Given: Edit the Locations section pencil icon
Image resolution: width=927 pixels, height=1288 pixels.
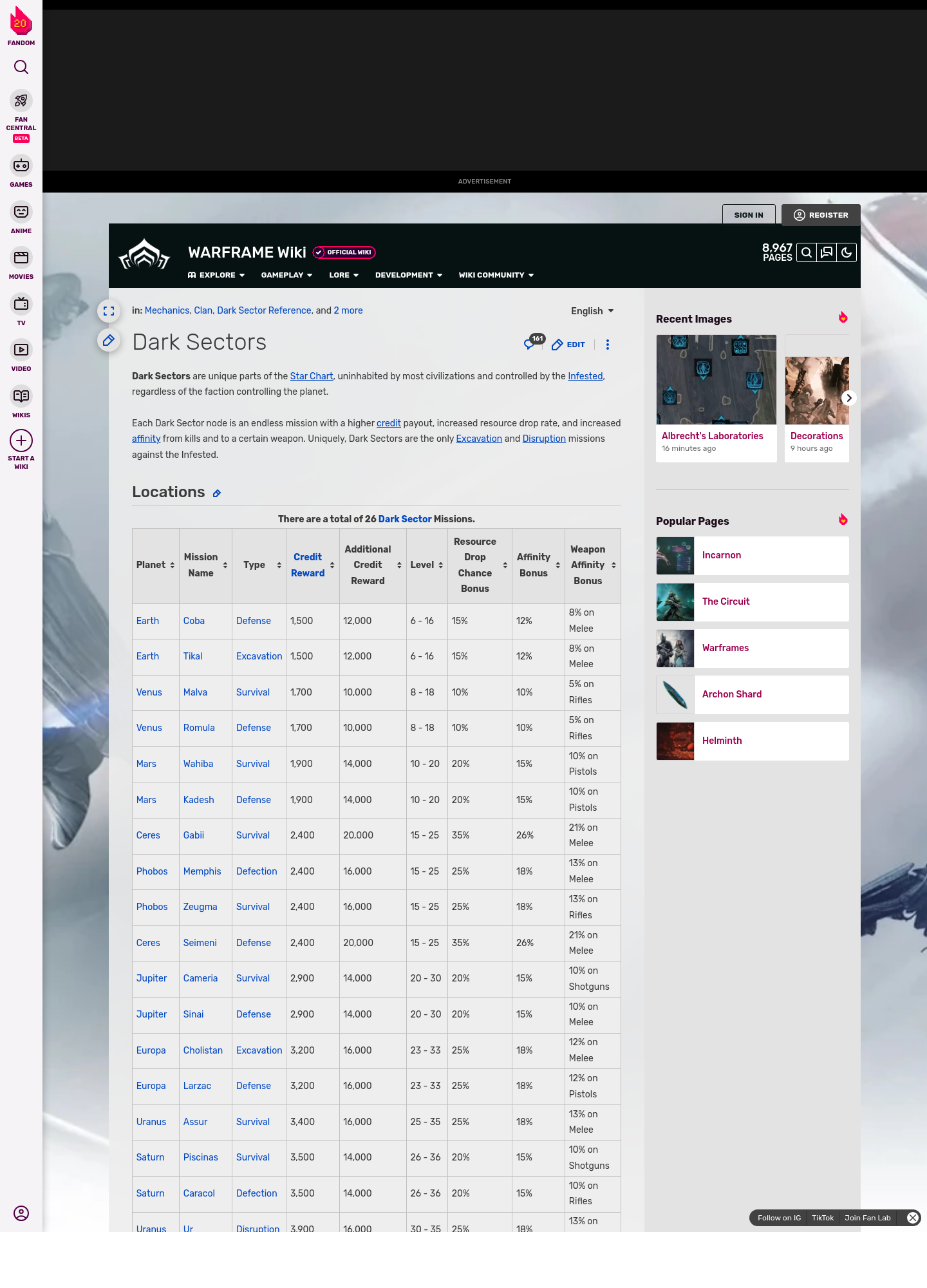Looking at the screenshot, I should point(217,493).
